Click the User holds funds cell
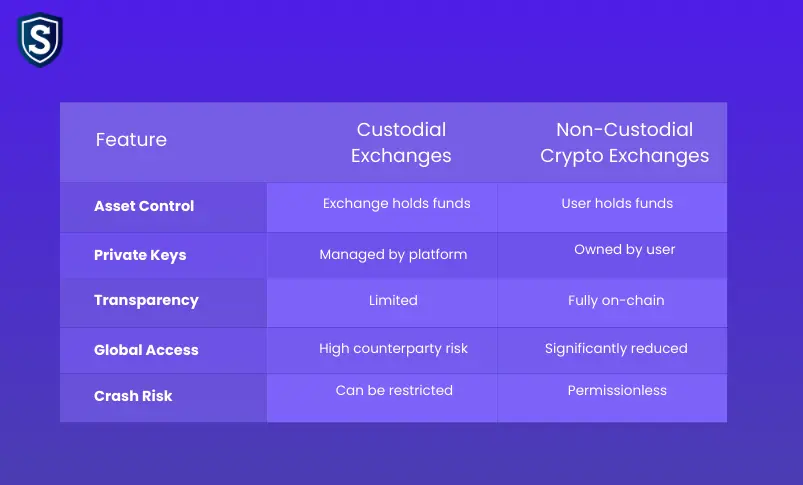The height and width of the screenshot is (485, 803). tap(617, 203)
